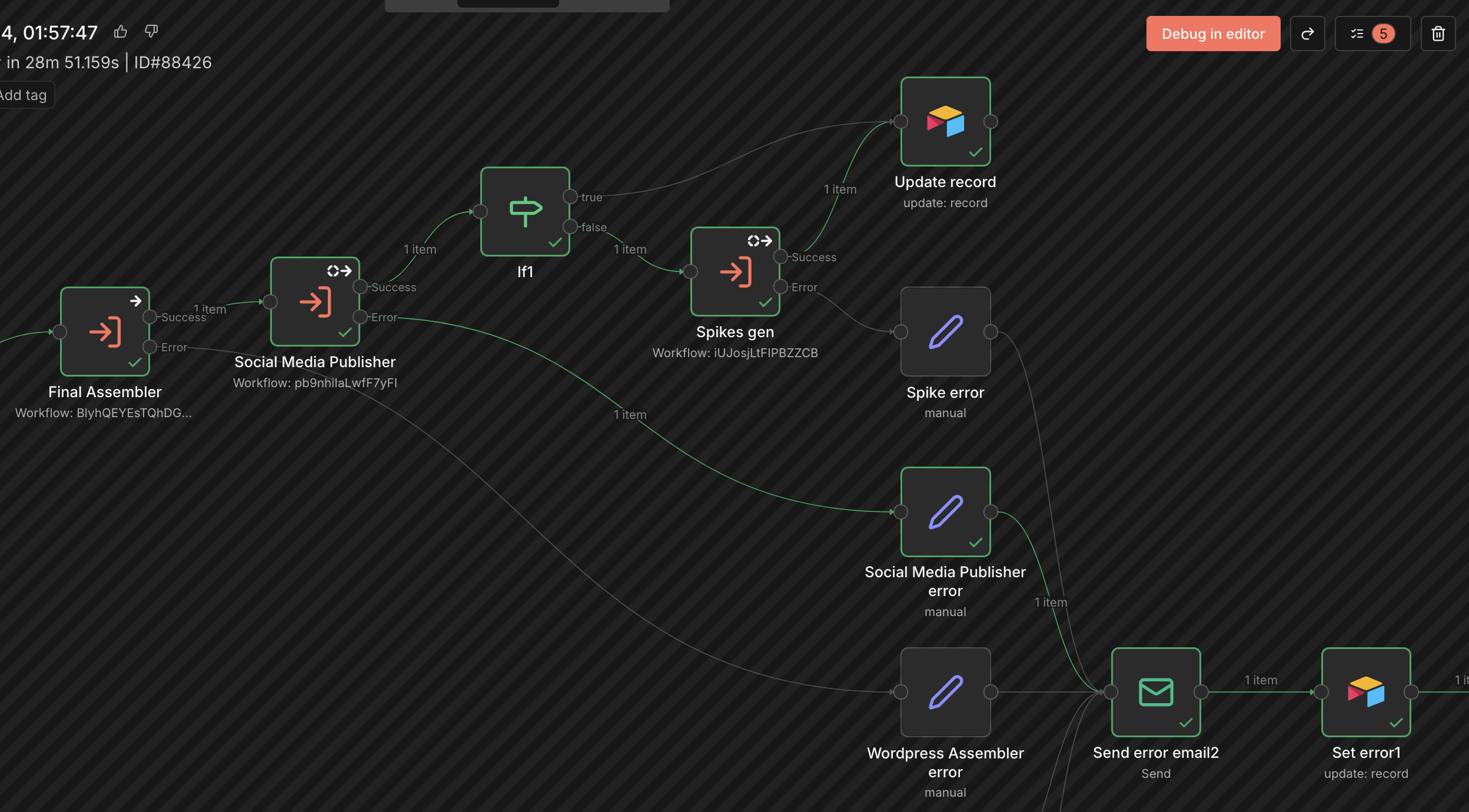The height and width of the screenshot is (812, 1469).
Task: Select the Spike error pencil node
Action: tap(945, 332)
